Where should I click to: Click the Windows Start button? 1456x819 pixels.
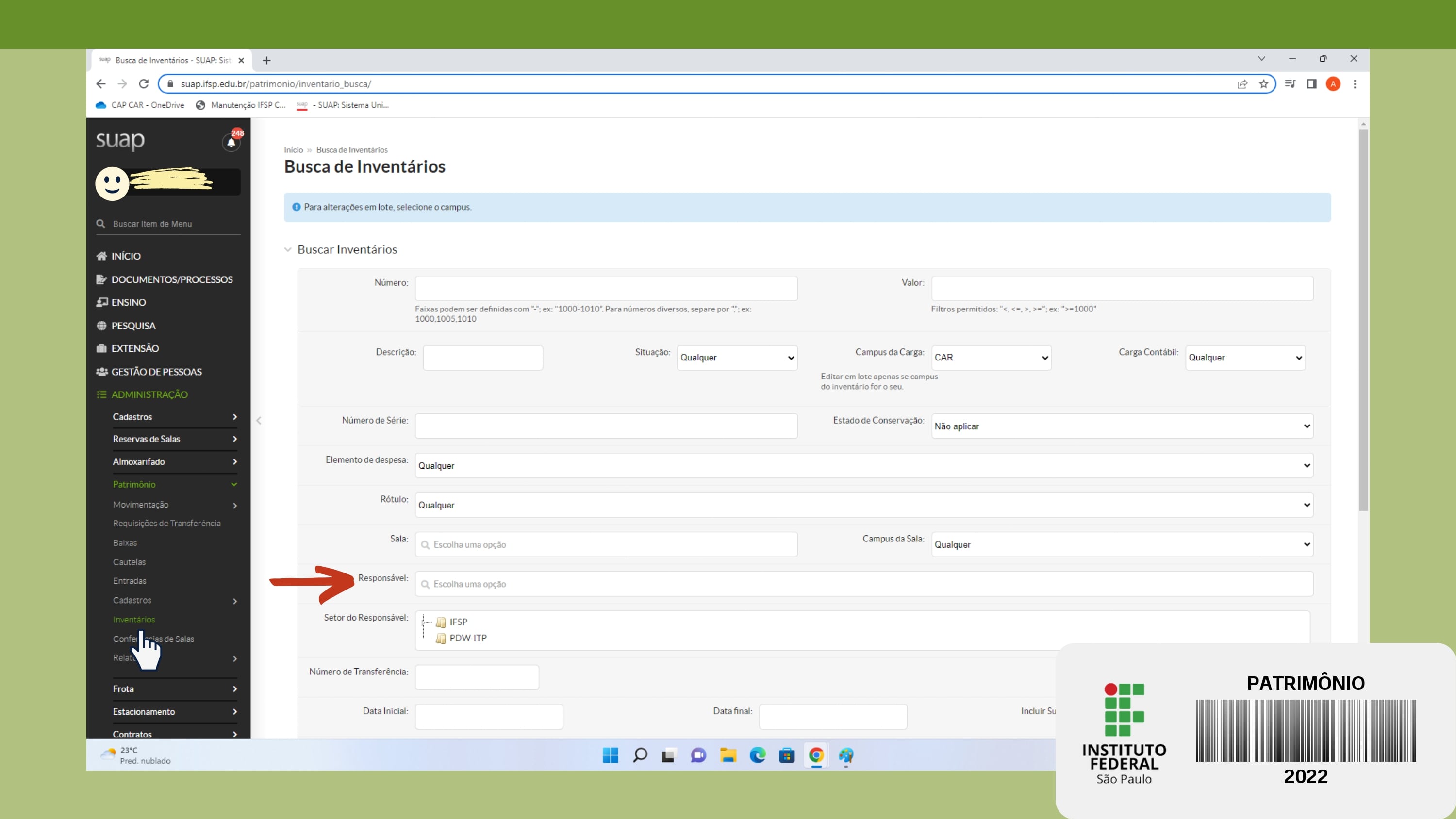click(611, 755)
